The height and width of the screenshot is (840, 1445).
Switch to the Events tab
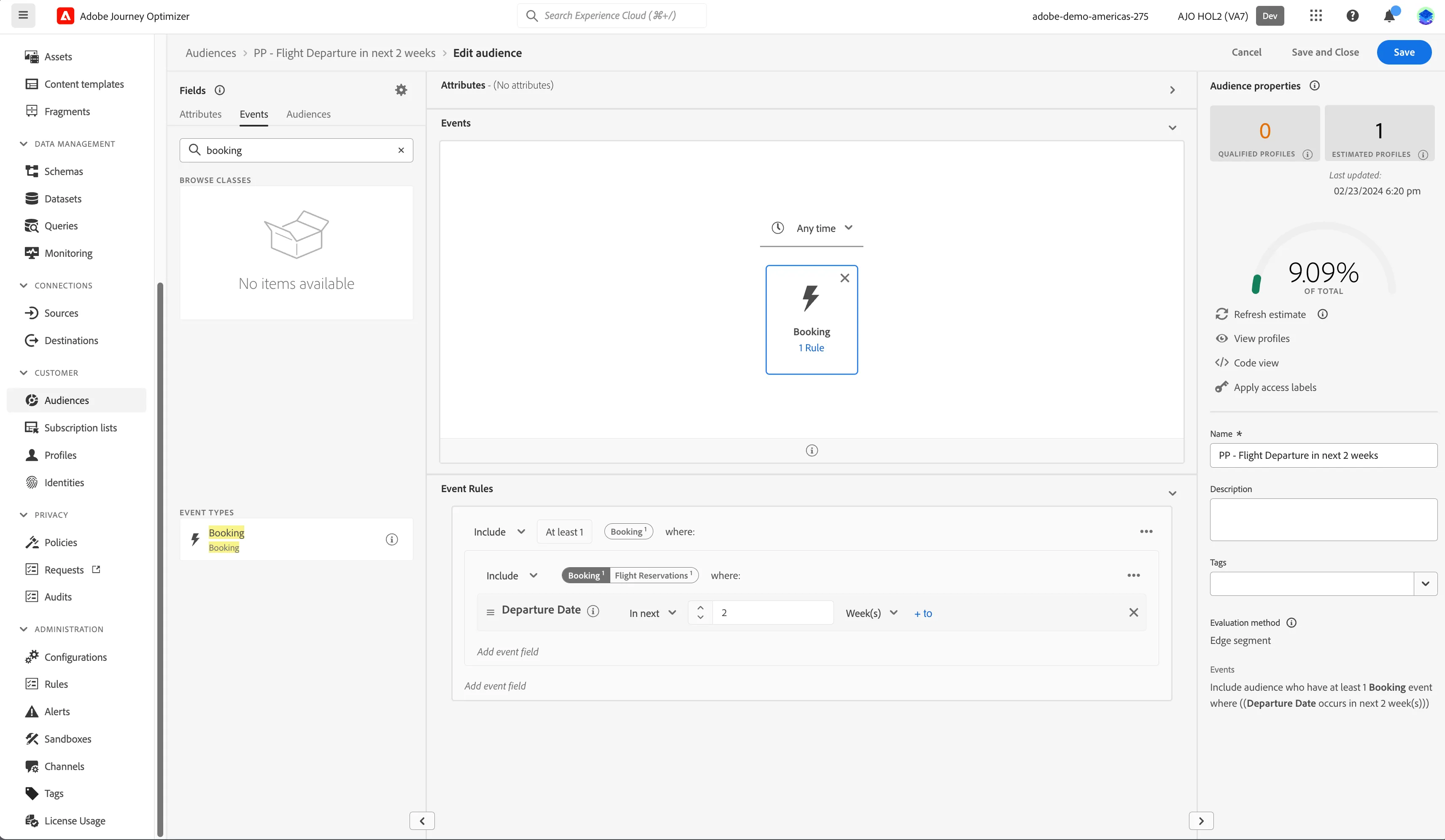coord(253,114)
